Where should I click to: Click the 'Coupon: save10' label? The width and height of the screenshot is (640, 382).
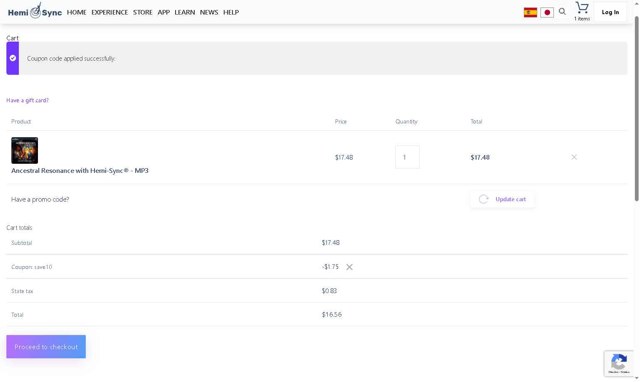click(x=31, y=267)
